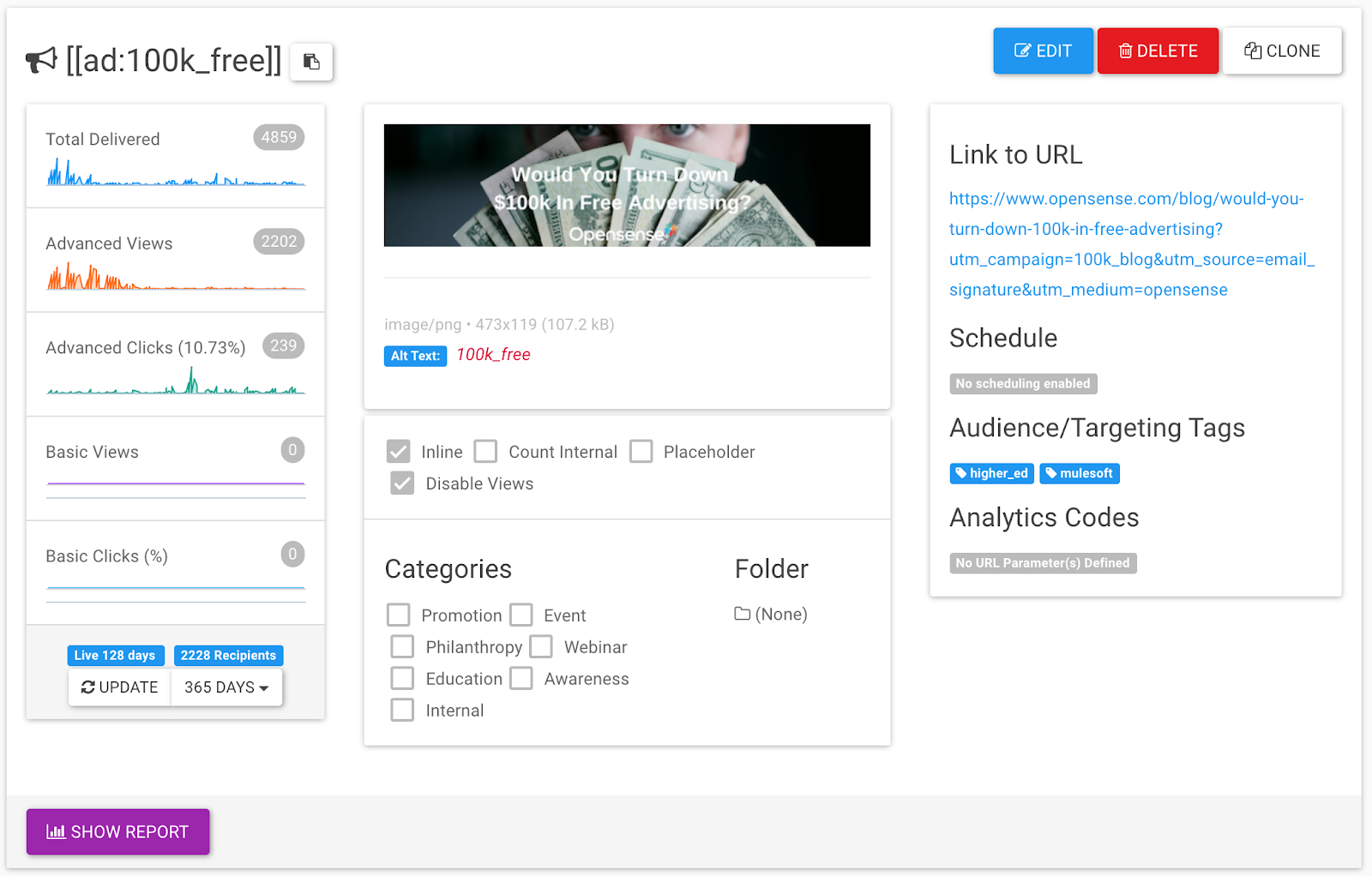This screenshot has height=876, width=1372.
Task: Tick the Placeholder checkbox
Action: [x=641, y=452]
